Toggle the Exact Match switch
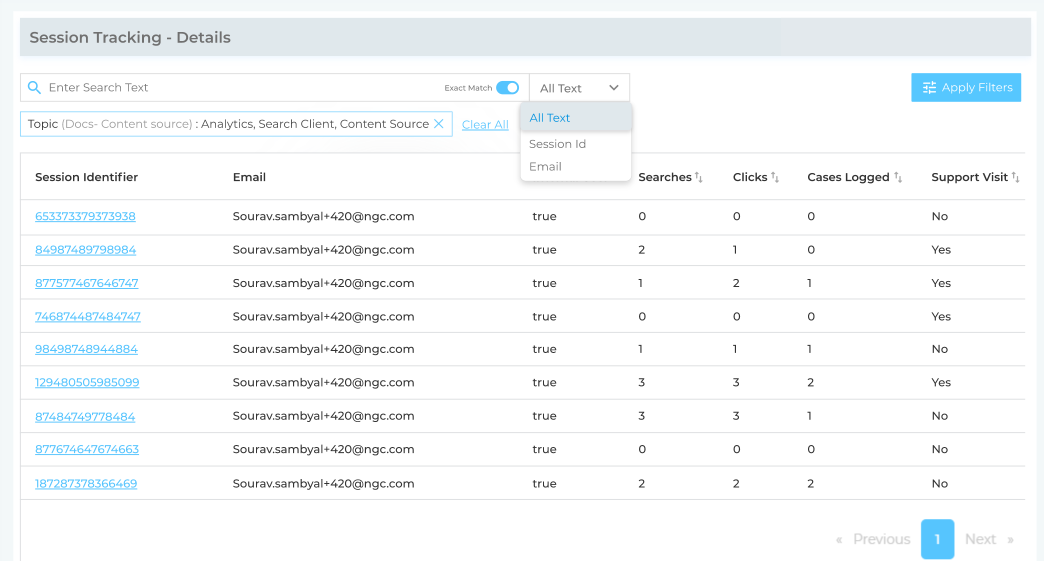 pyautogui.click(x=507, y=88)
